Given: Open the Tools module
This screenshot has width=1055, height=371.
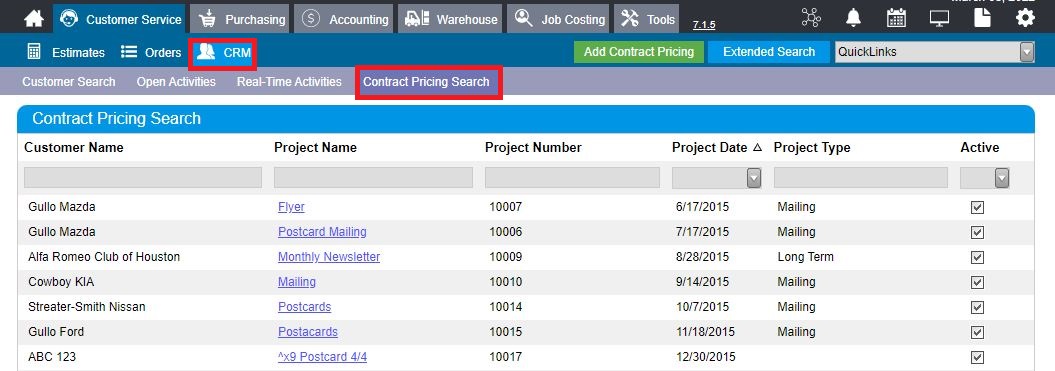Looking at the screenshot, I should 647,19.
